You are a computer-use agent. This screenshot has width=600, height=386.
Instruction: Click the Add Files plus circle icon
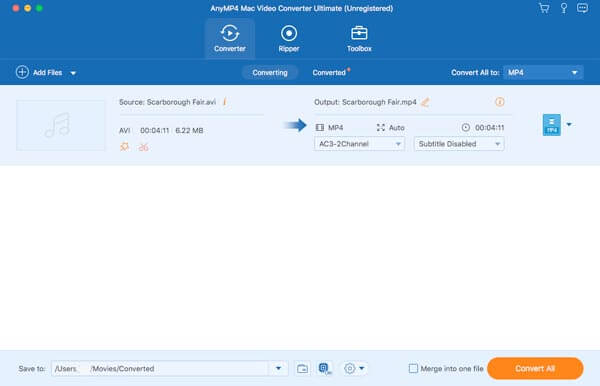pyautogui.click(x=22, y=72)
